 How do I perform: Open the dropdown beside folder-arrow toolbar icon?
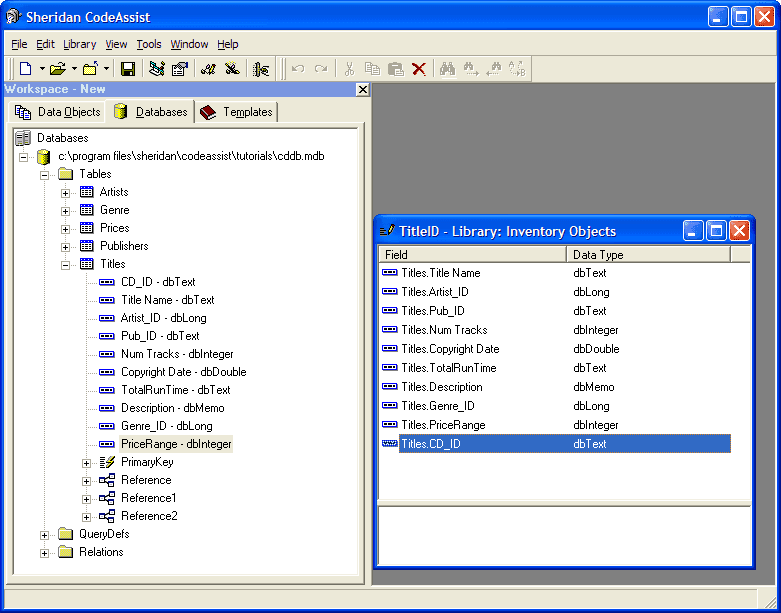tap(106, 69)
